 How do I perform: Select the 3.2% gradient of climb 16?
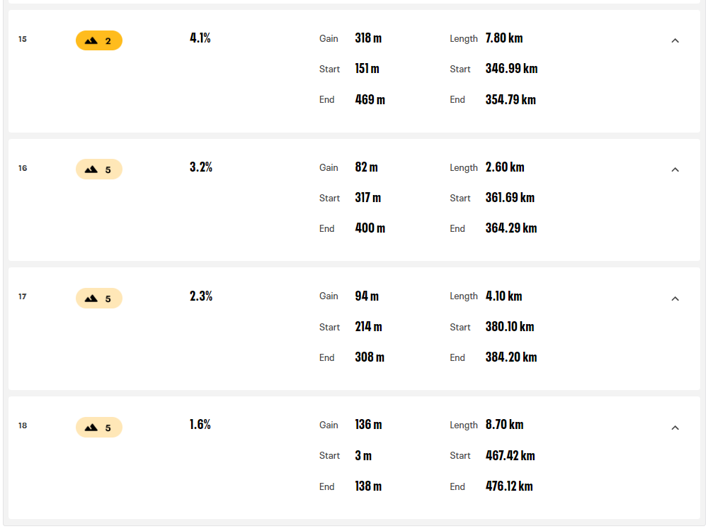pyautogui.click(x=201, y=167)
